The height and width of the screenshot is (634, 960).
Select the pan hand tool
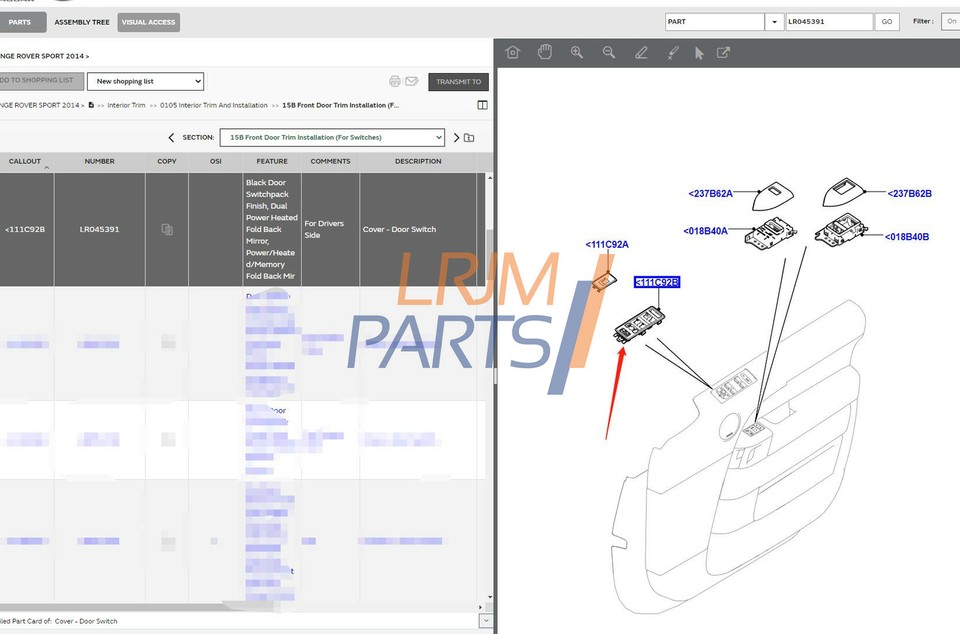[x=545, y=53]
